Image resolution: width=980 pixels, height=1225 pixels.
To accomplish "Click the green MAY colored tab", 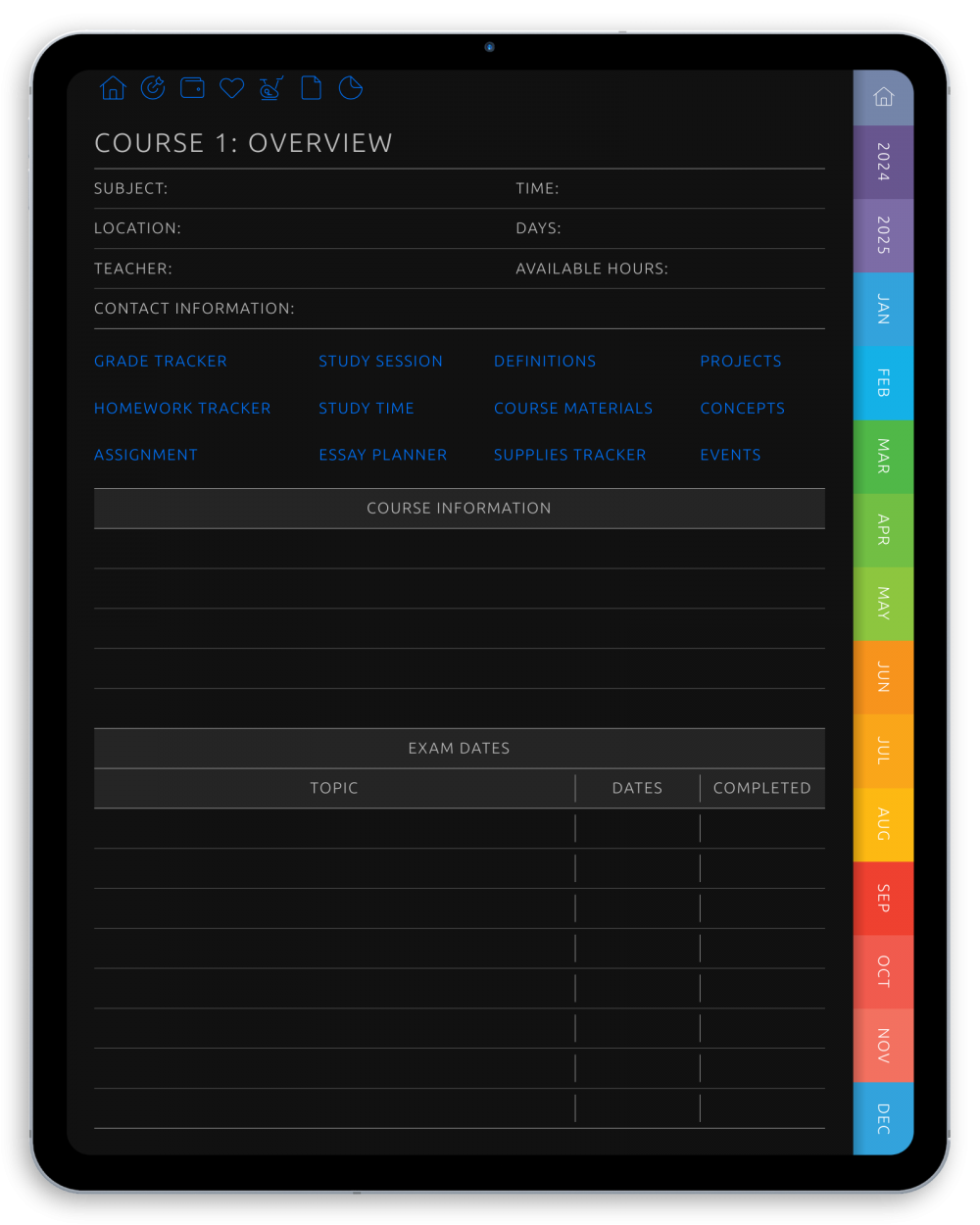I will click(883, 604).
